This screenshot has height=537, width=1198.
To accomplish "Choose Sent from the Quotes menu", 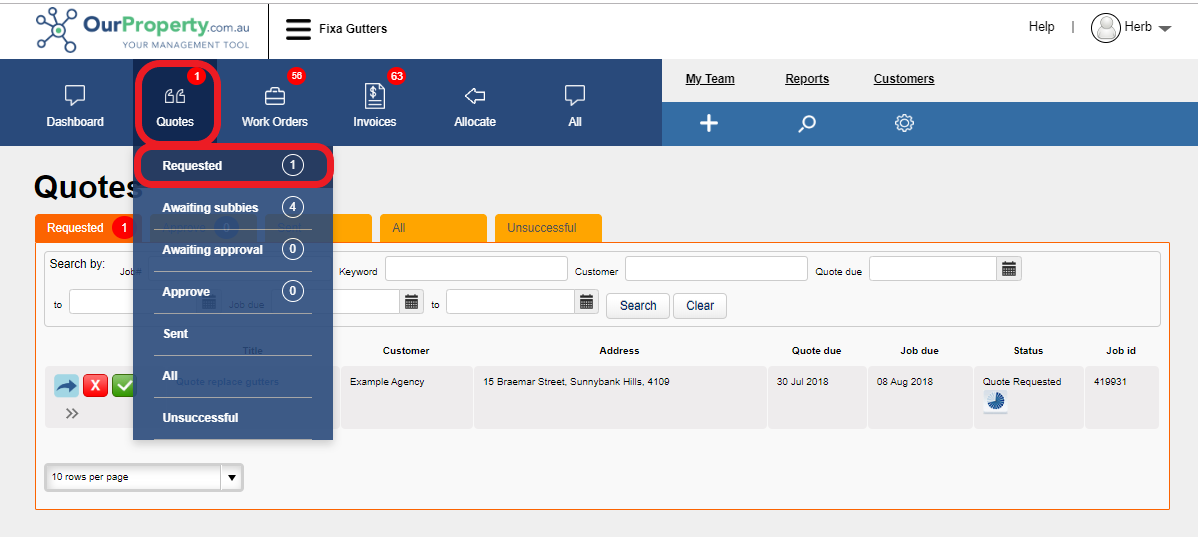I will (233, 334).
